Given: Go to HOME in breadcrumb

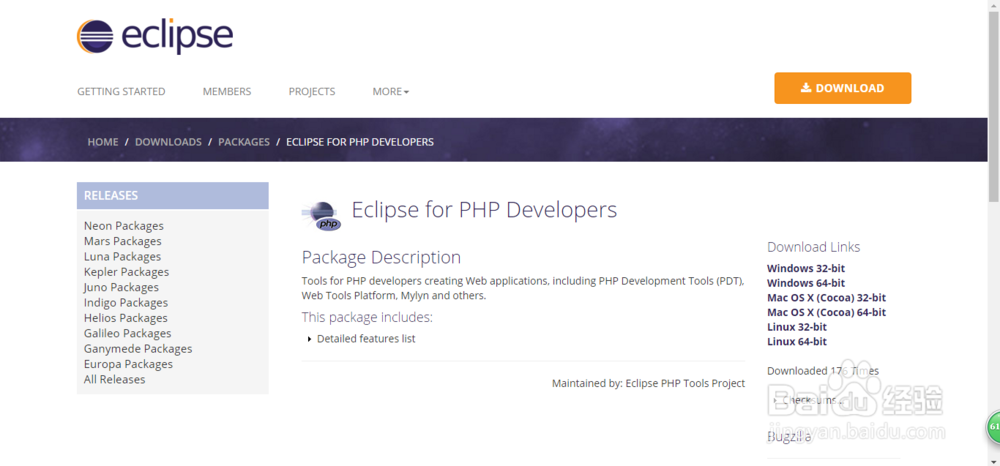Looking at the screenshot, I should pos(103,142).
